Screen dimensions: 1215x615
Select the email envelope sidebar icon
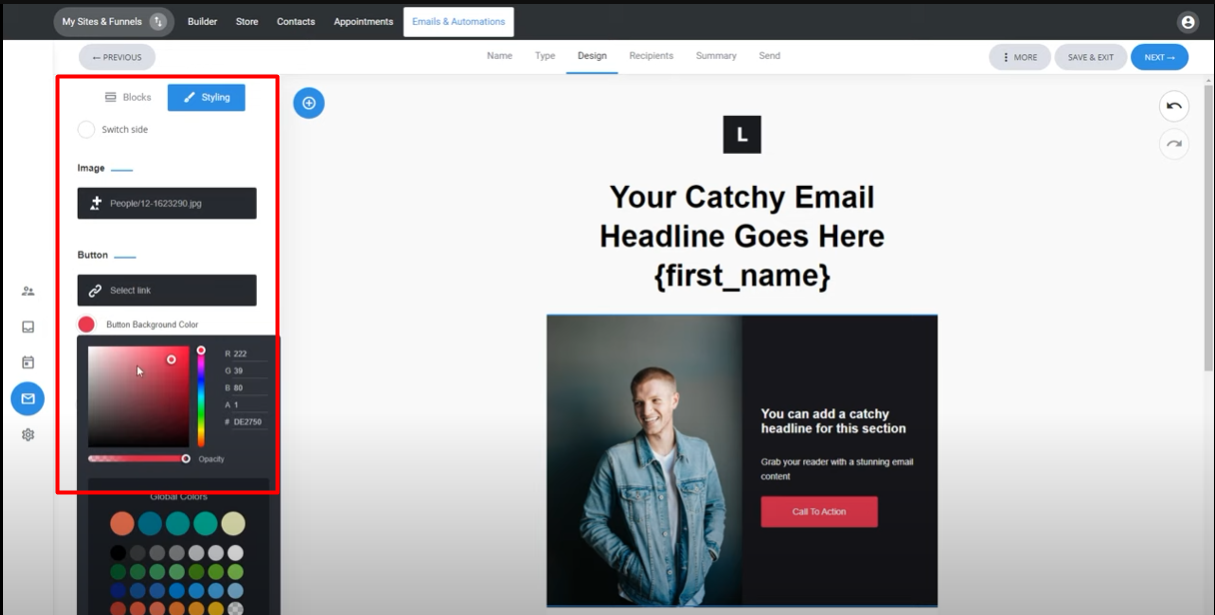[x=28, y=399]
